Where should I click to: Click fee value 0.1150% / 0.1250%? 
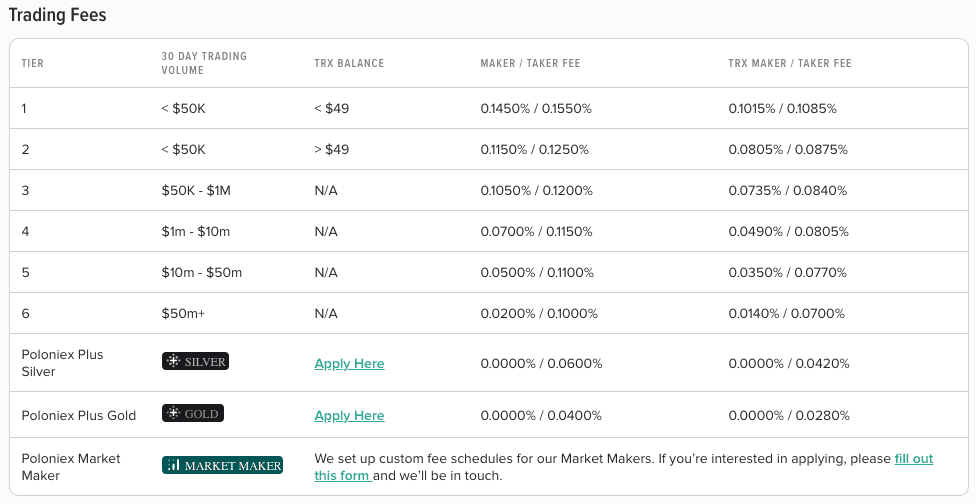click(x=535, y=149)
